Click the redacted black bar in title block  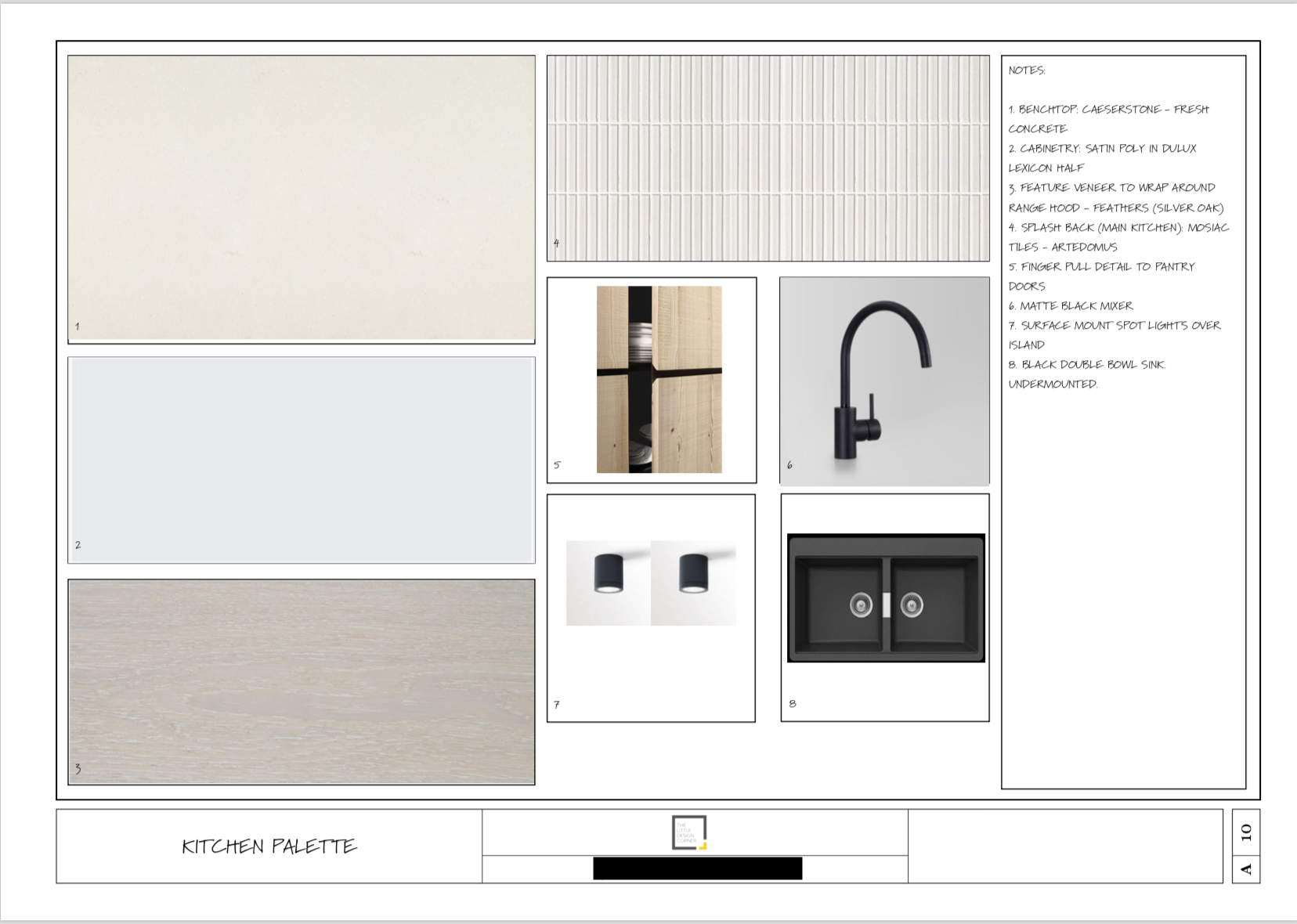click(698, 868)
